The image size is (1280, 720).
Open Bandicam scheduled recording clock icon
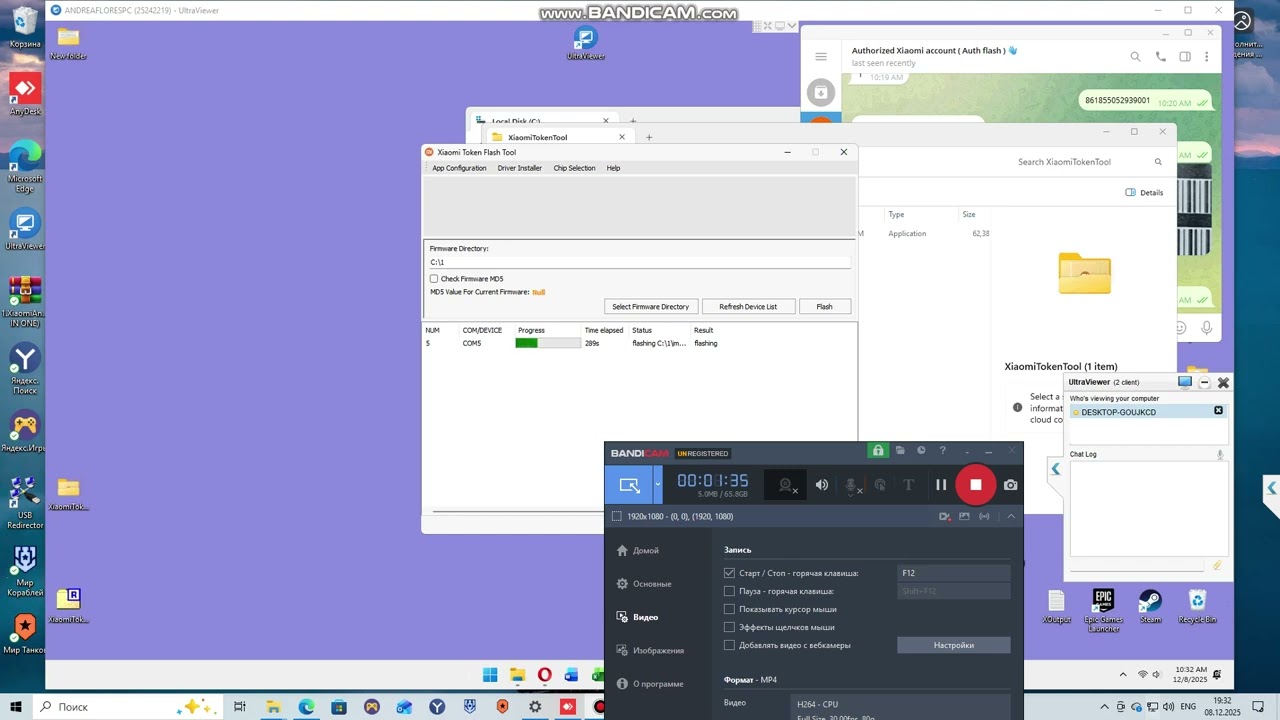[921, 451]
